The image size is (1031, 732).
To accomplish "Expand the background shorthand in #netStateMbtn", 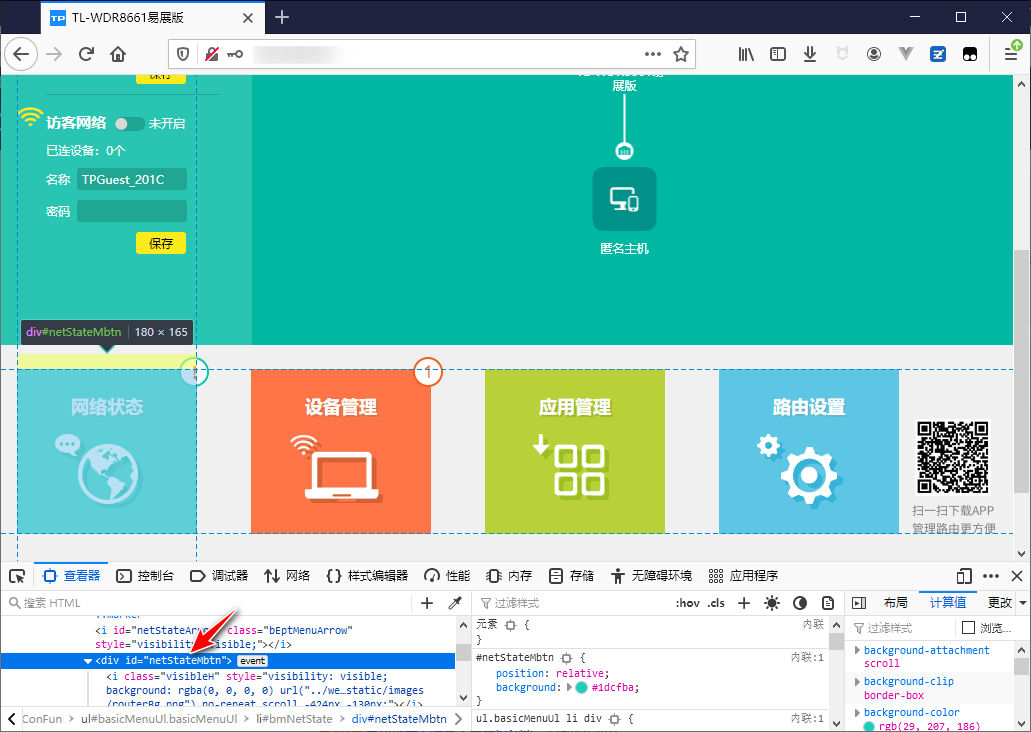I will coord(569,687).
